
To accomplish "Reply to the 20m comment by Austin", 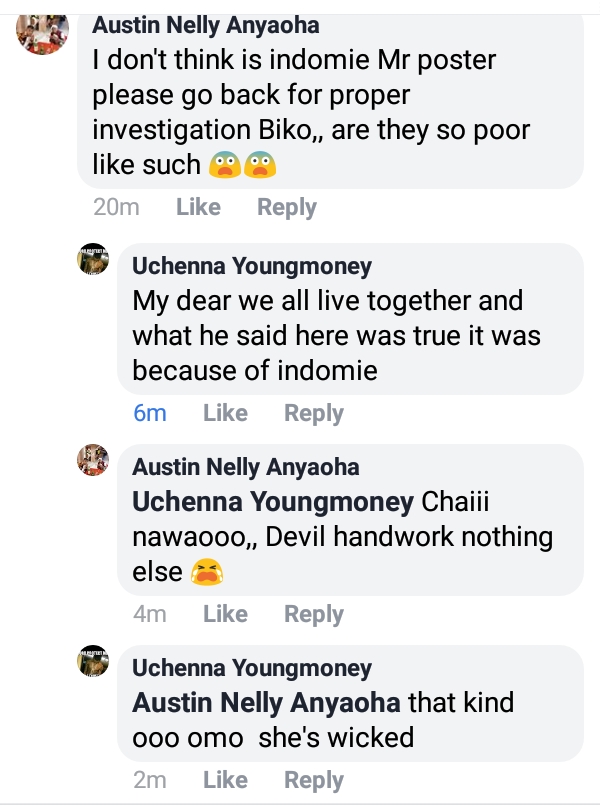I will [287, 208].
